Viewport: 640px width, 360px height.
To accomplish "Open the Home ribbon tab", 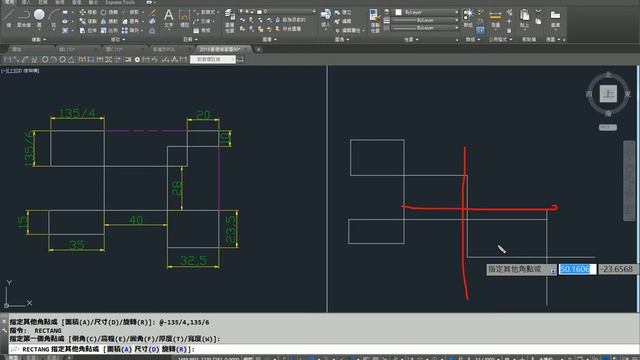I will coord(9,2).
